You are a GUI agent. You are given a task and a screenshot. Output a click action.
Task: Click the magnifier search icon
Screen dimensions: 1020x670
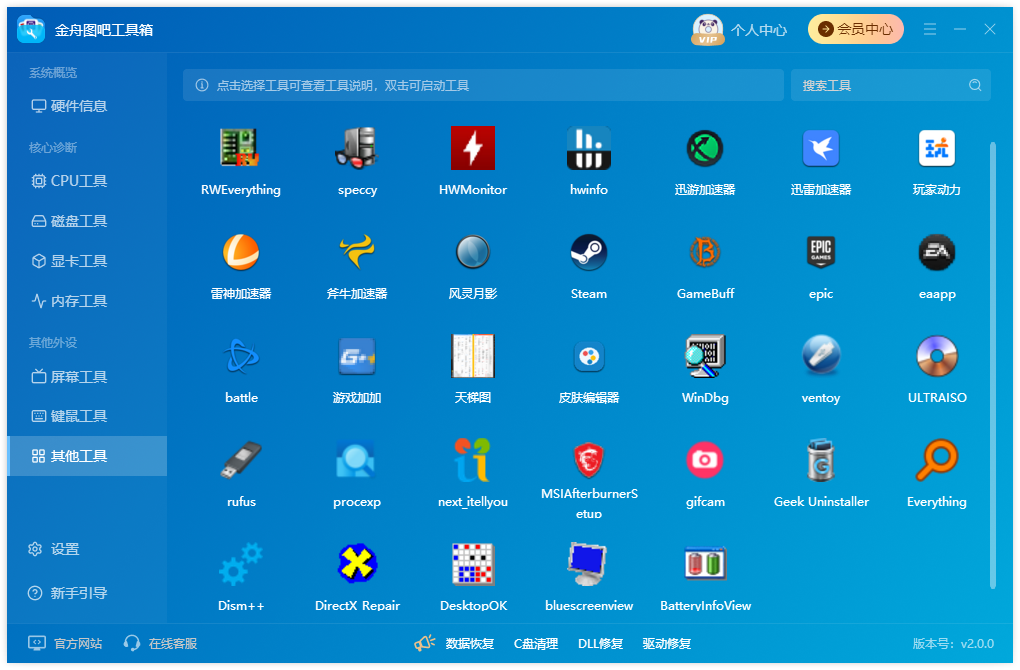coord(974,85)
